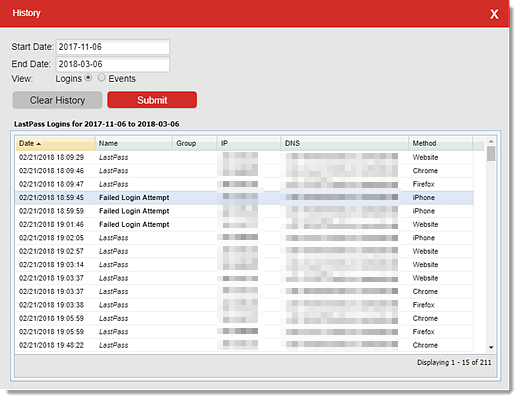Image resolution: width=519 pixels, height=400 pixels.
Task: Click the LastPass name cell at 19:03:14
Action: click(113, 265)
